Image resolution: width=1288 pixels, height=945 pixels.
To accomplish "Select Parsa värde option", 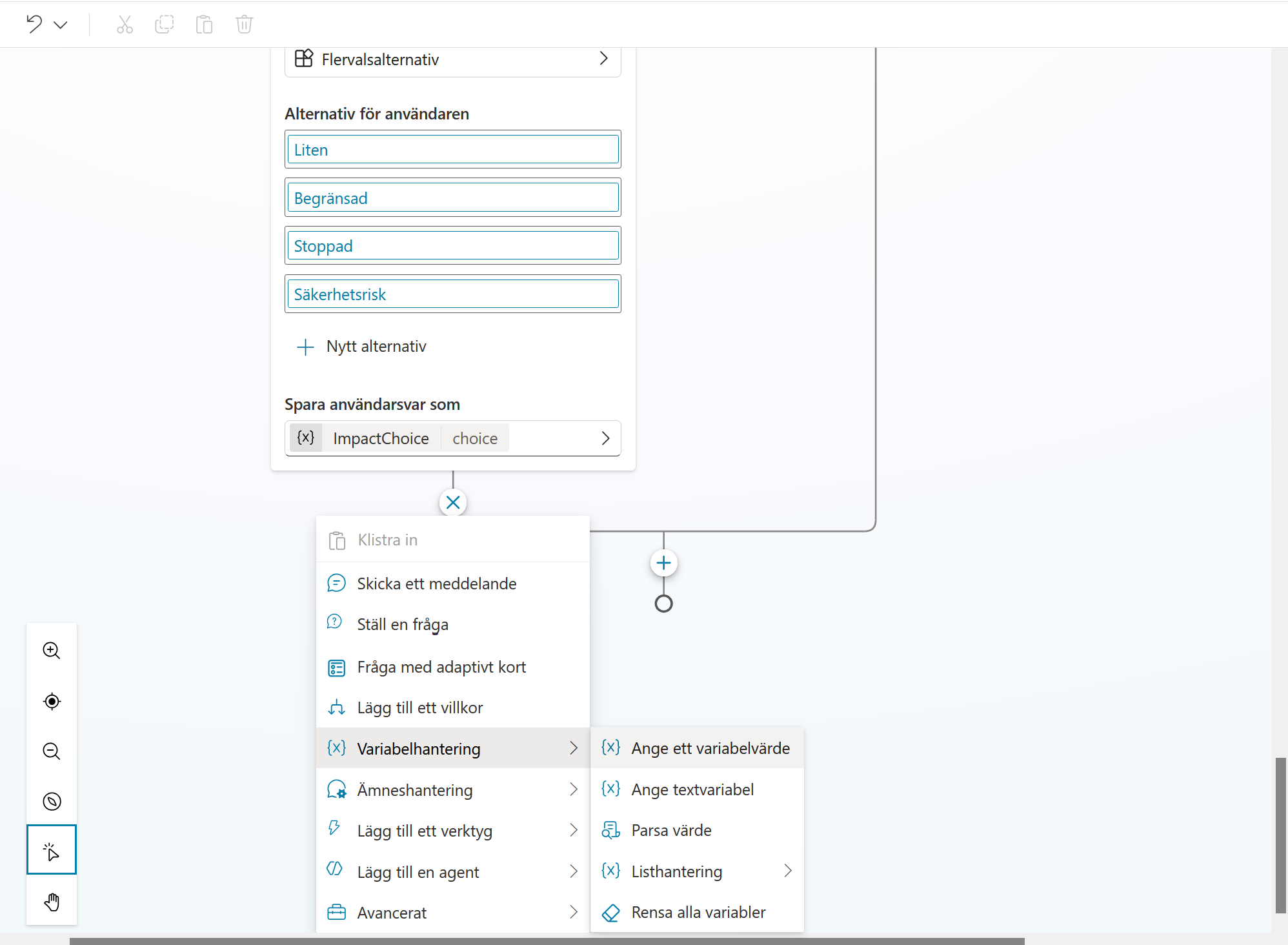I will [697, 830].
